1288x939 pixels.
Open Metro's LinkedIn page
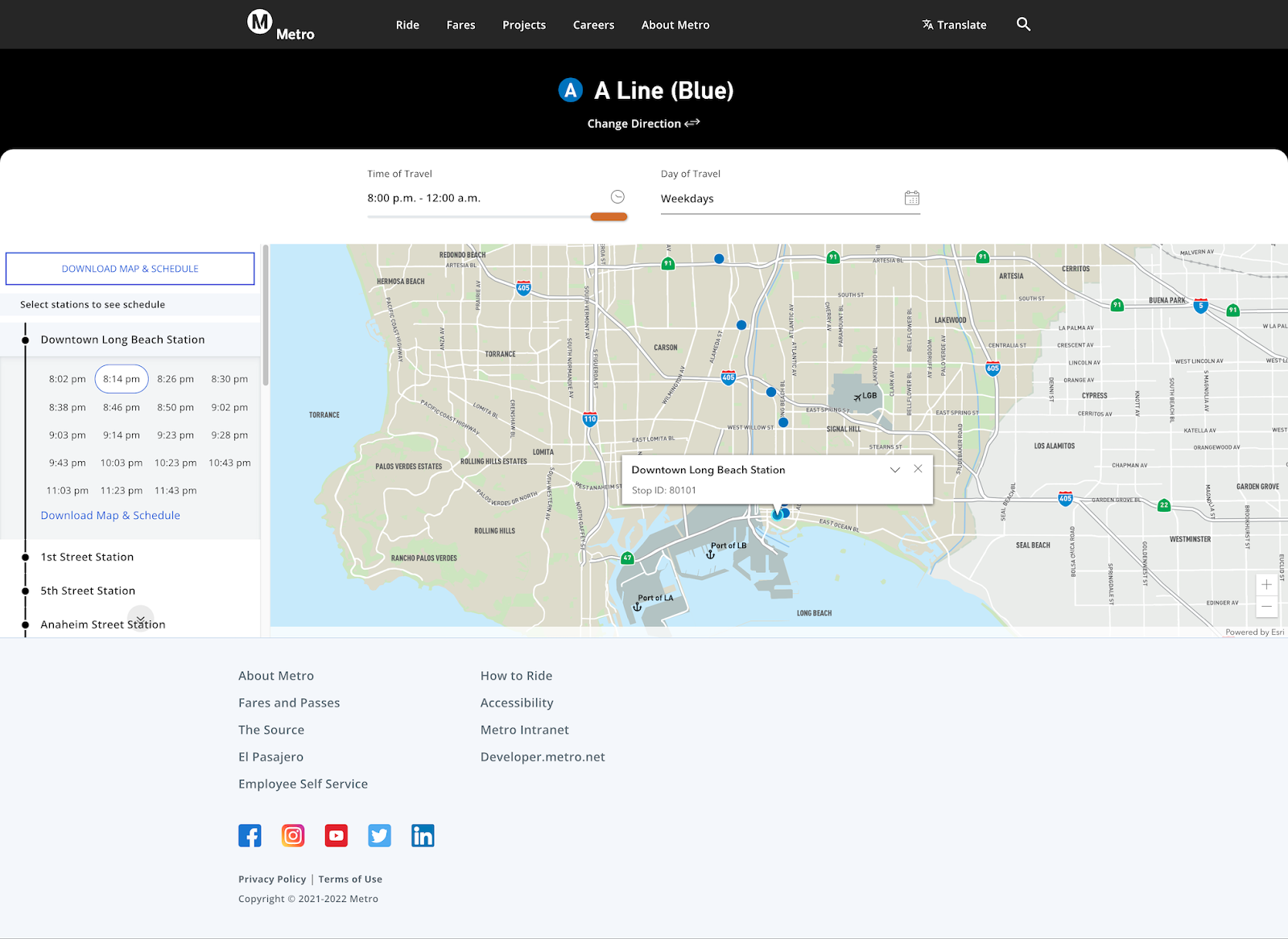point(423,836)
